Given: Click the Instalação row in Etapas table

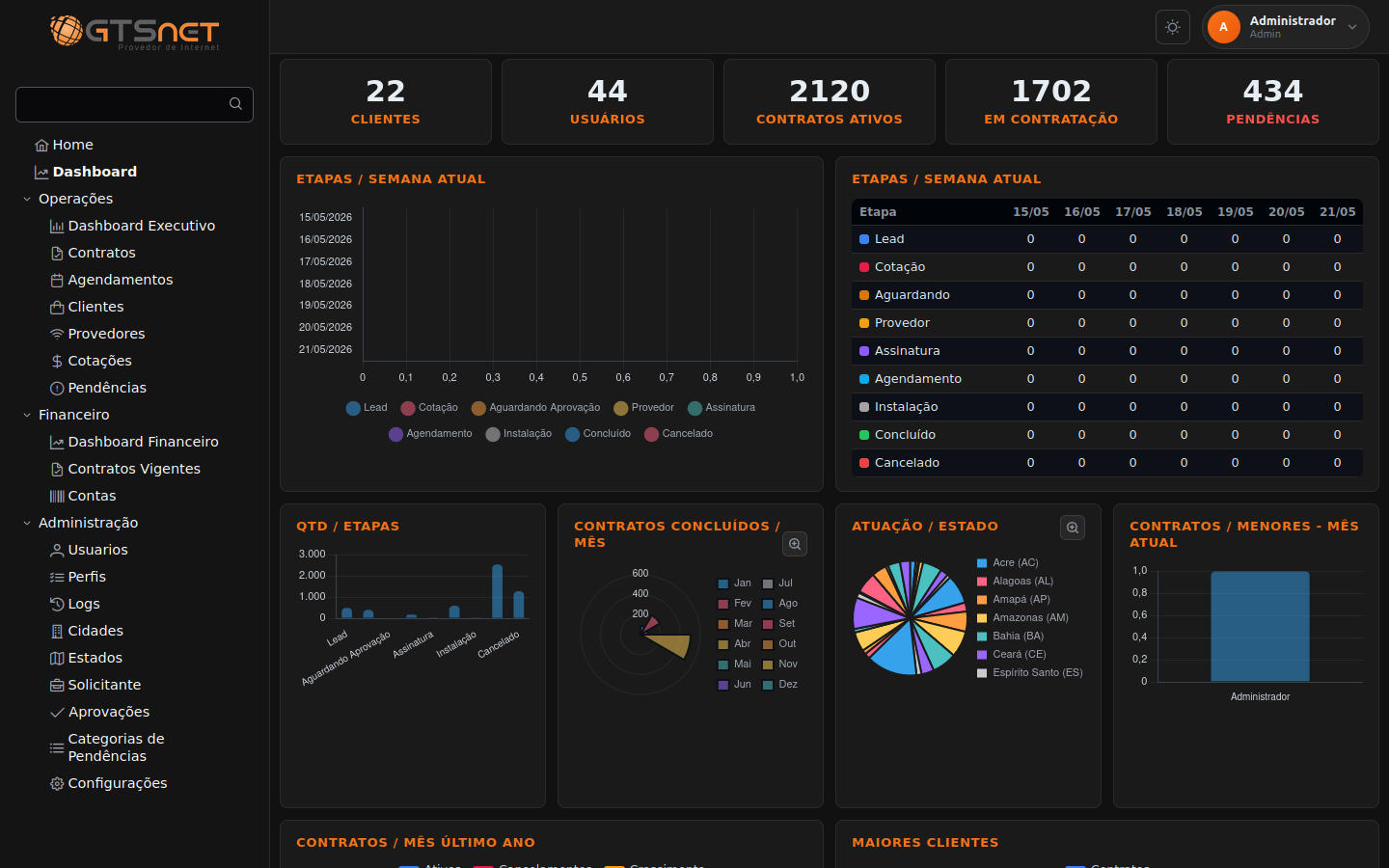Looking at the screenshot, I should 1107,407.
